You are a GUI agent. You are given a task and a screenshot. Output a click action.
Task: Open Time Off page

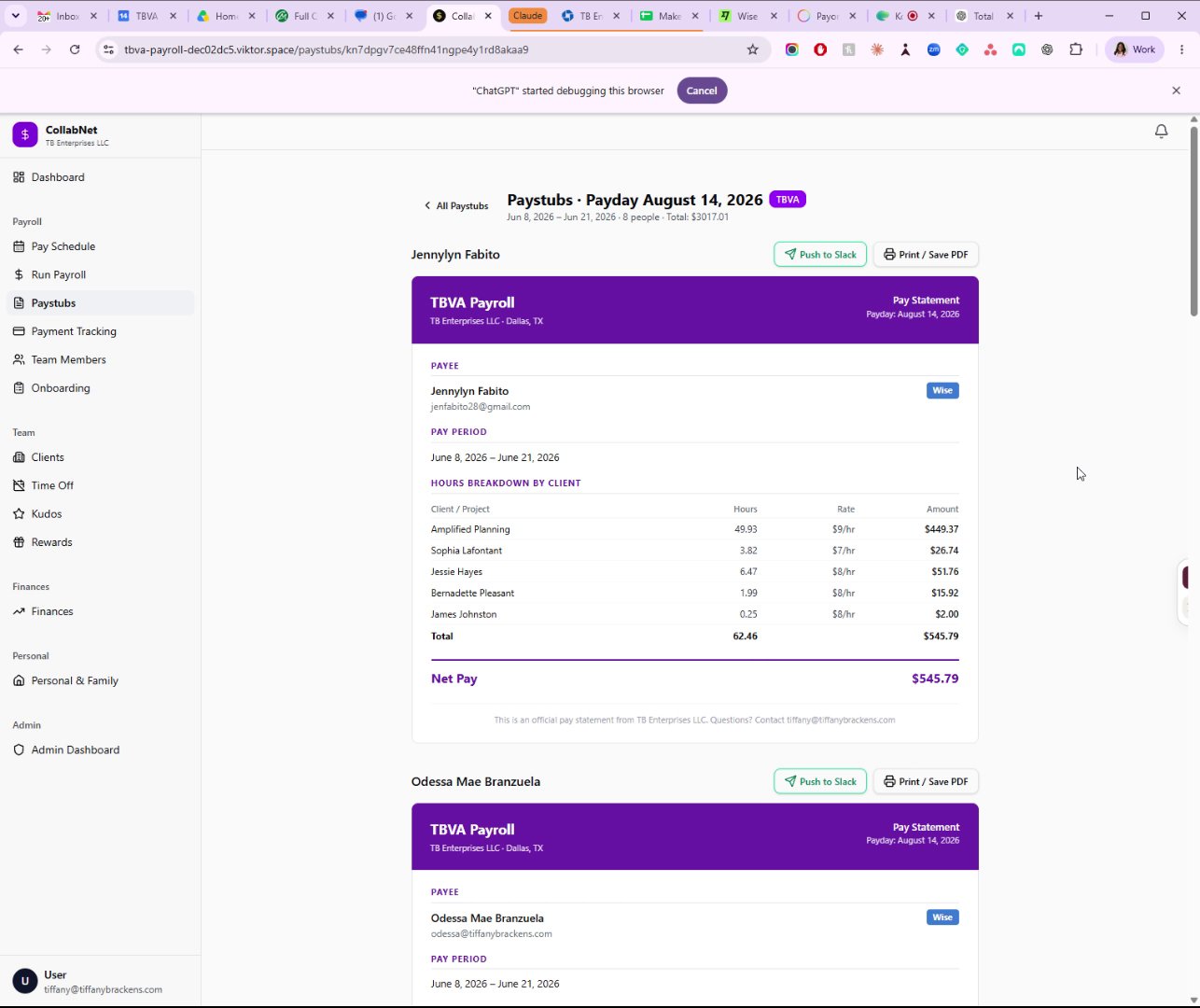[100, 485]
